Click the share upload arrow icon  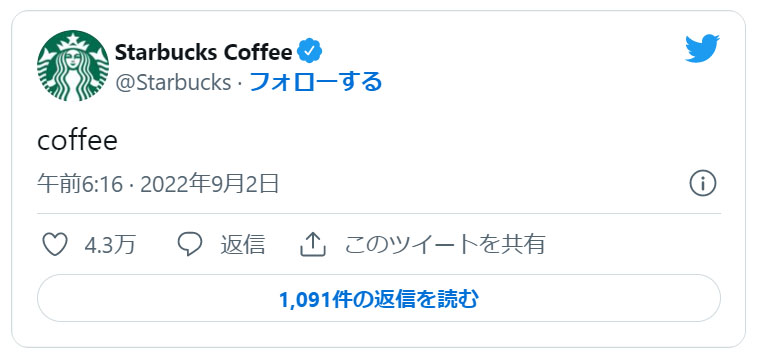(313, 244)
